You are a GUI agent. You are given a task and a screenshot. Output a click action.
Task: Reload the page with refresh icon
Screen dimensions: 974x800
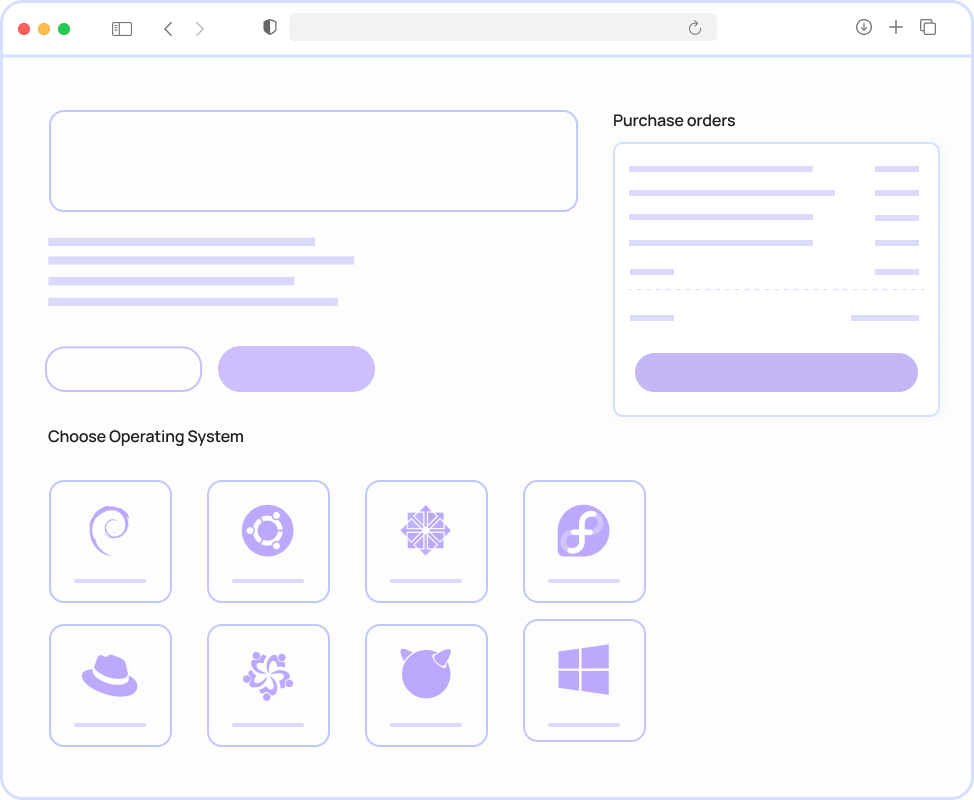coord(695,28)
